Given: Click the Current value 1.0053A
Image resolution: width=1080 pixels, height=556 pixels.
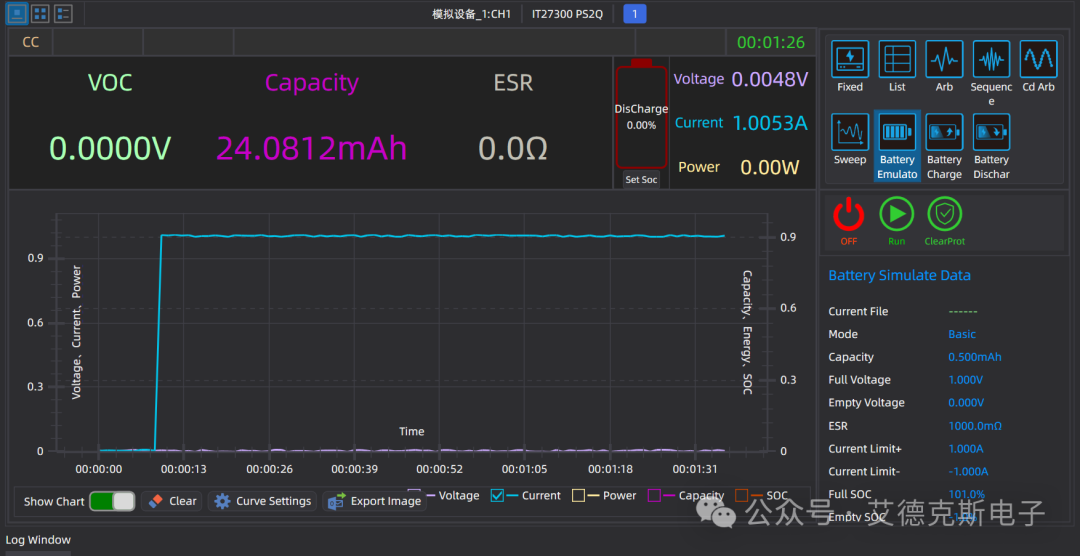Looking at the screenshot, I should pos(769,123).
